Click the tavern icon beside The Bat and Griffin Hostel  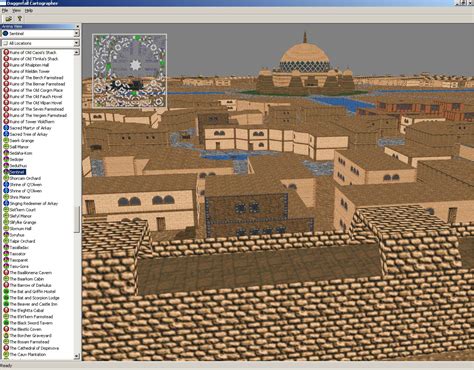(x=6, y=291)
